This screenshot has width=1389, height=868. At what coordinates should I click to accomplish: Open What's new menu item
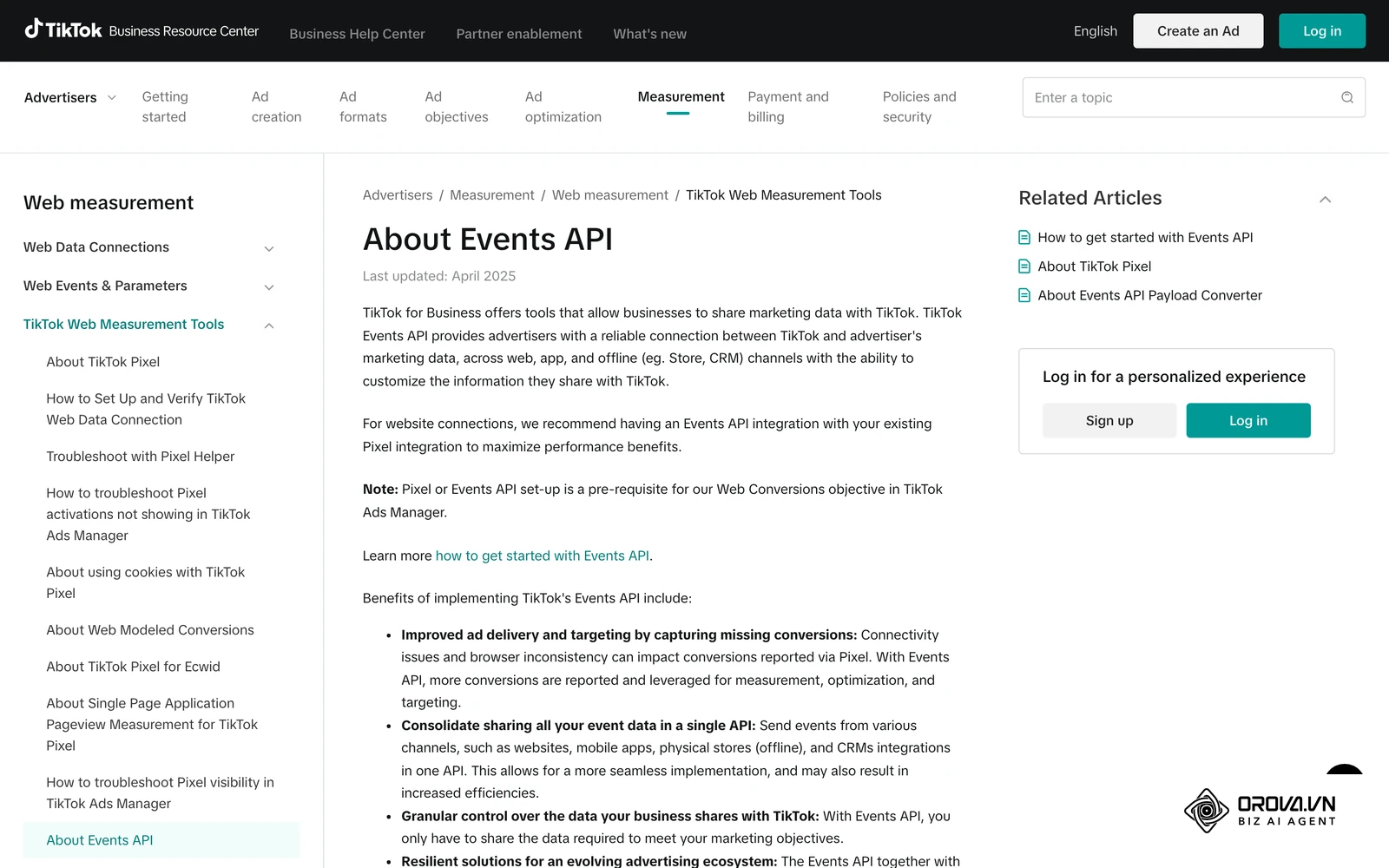coord(649,34)
